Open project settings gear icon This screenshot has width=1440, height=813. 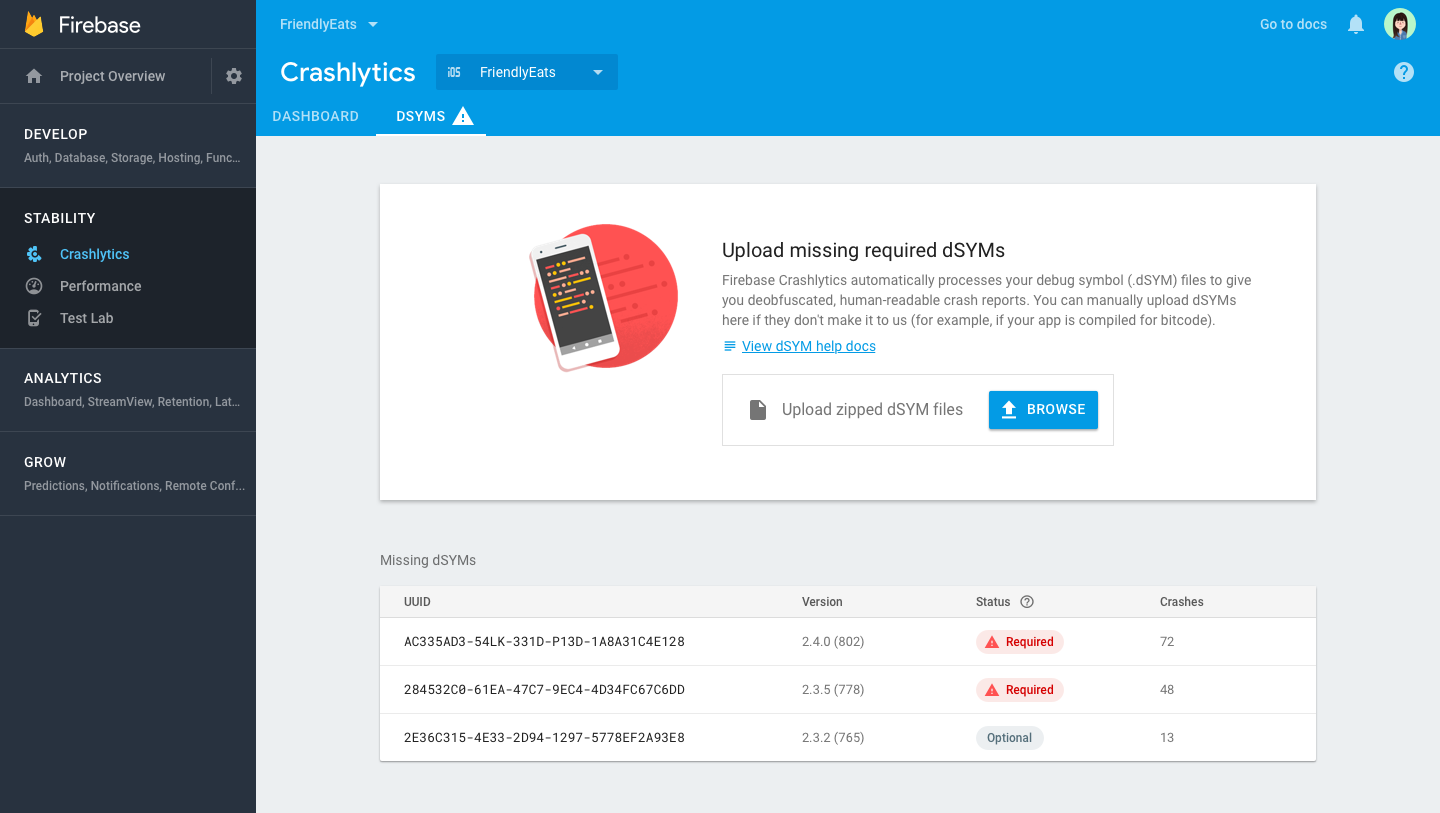(234, 76)
